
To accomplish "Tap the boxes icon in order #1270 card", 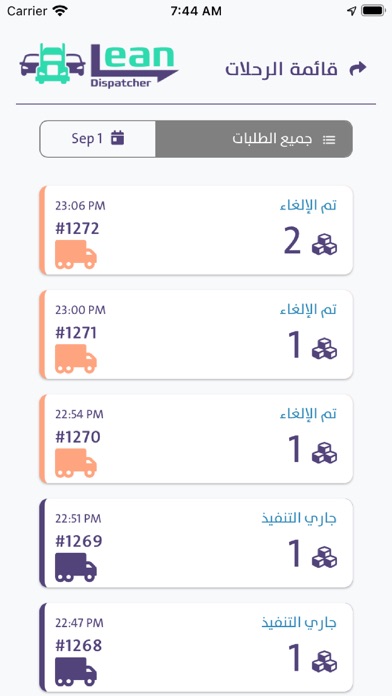I will click(x=324, y=453).
